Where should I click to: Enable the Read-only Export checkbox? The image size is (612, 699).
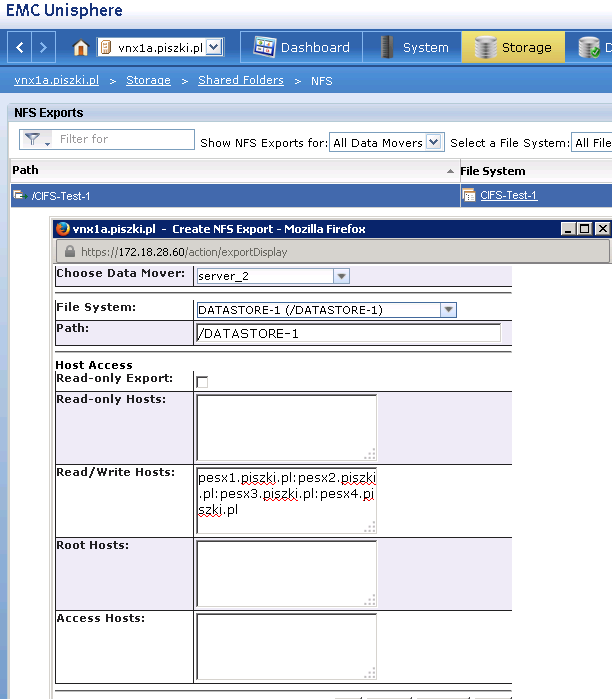(202, 382)
